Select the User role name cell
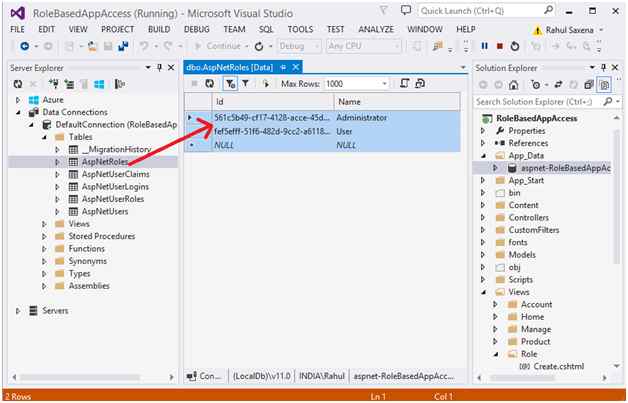Screen dimensions: 628x403 point(397,131)
